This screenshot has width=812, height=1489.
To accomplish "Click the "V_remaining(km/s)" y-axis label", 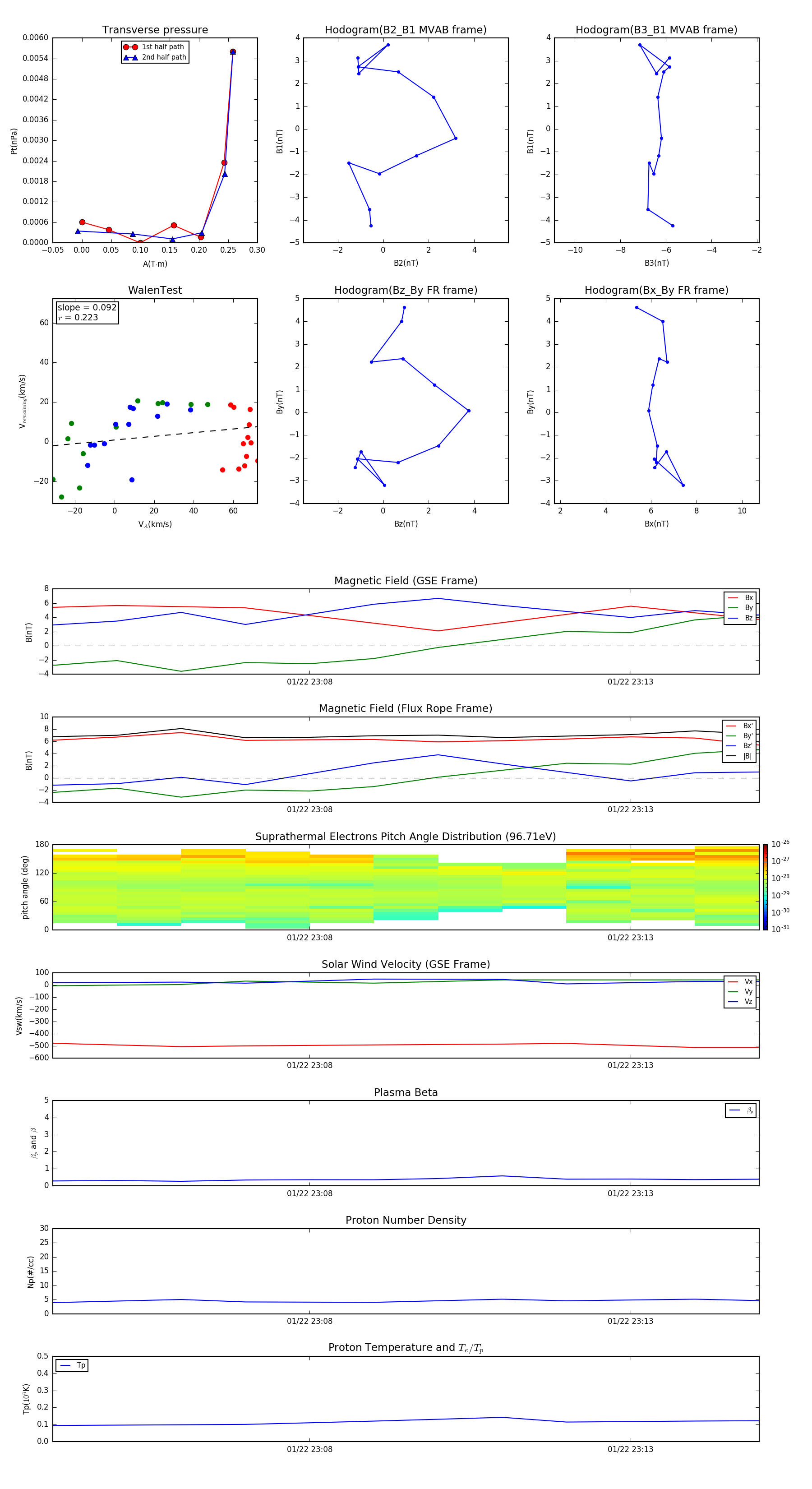I will (x=23, y=401).
